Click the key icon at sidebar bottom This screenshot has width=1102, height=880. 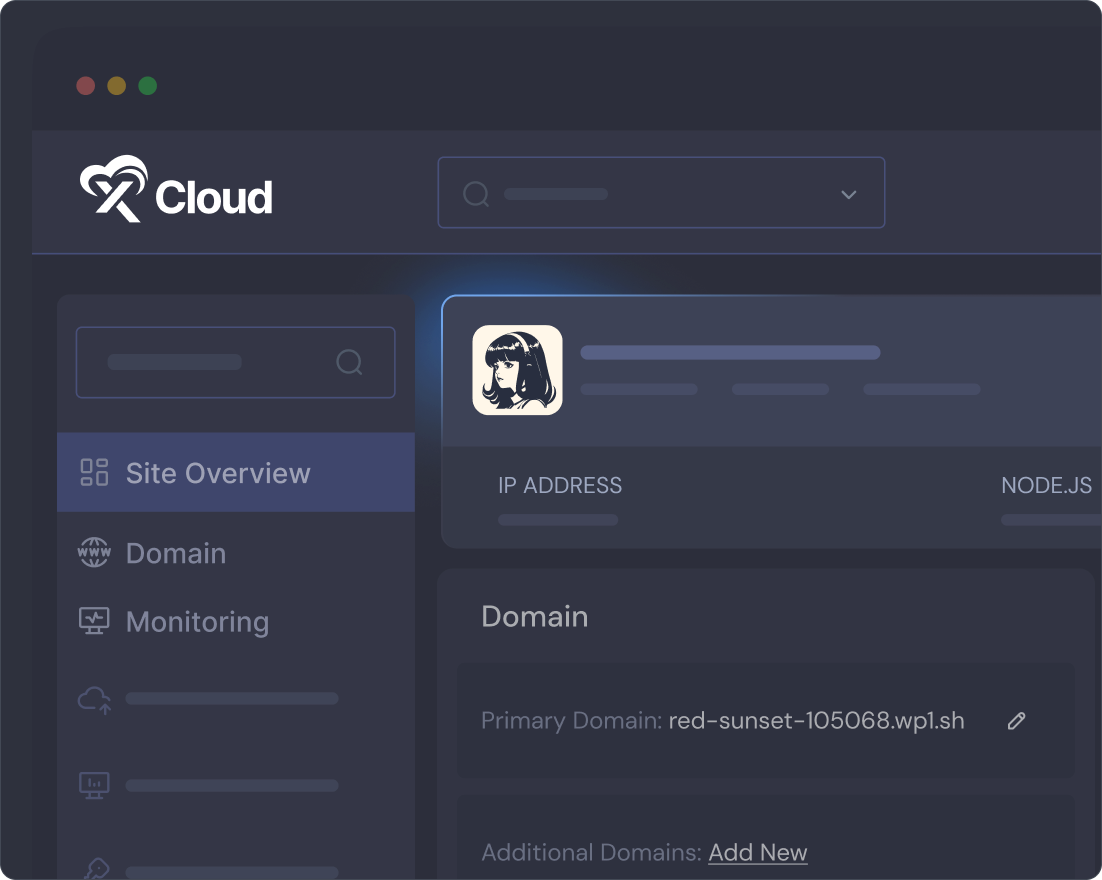(x=94, y=869)
